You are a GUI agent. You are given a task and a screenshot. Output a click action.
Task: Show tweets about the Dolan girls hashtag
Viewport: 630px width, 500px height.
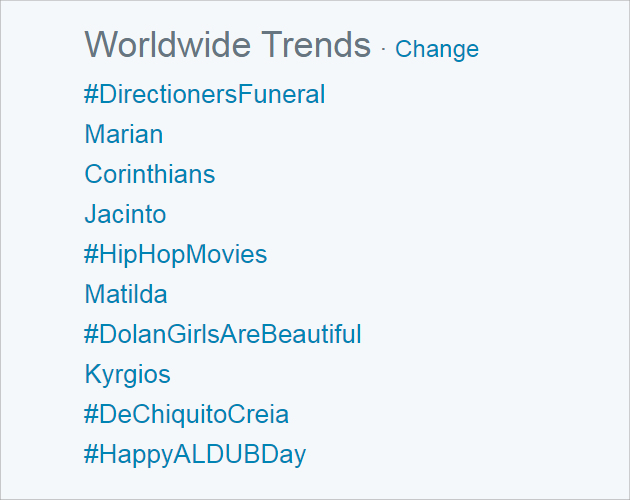pyautogui.click(x=223, y=334)
